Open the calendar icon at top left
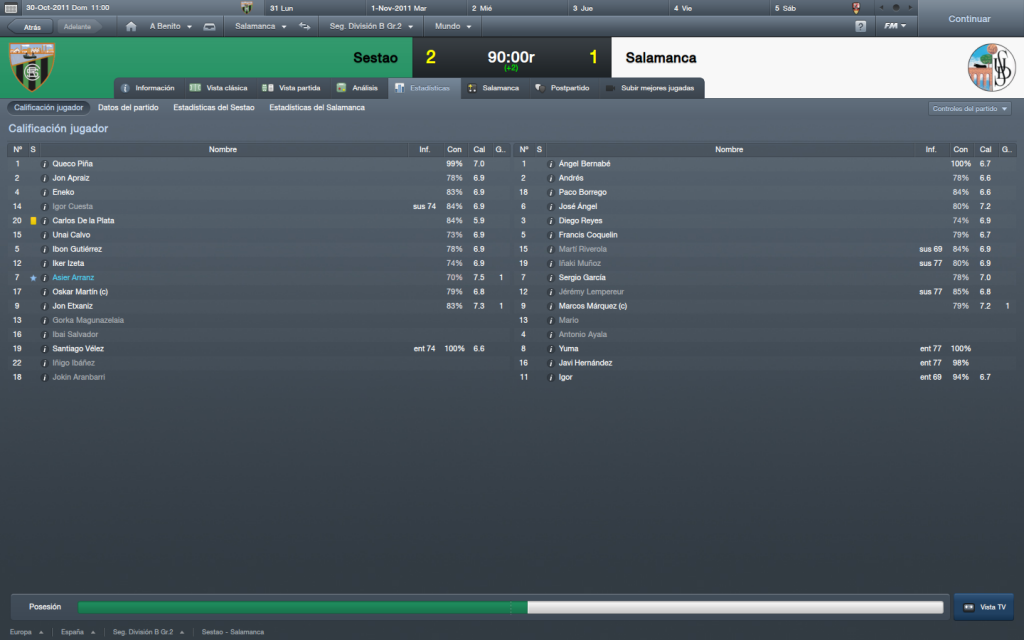Screen dimensions: 1024x640 (x=11, y=8)
